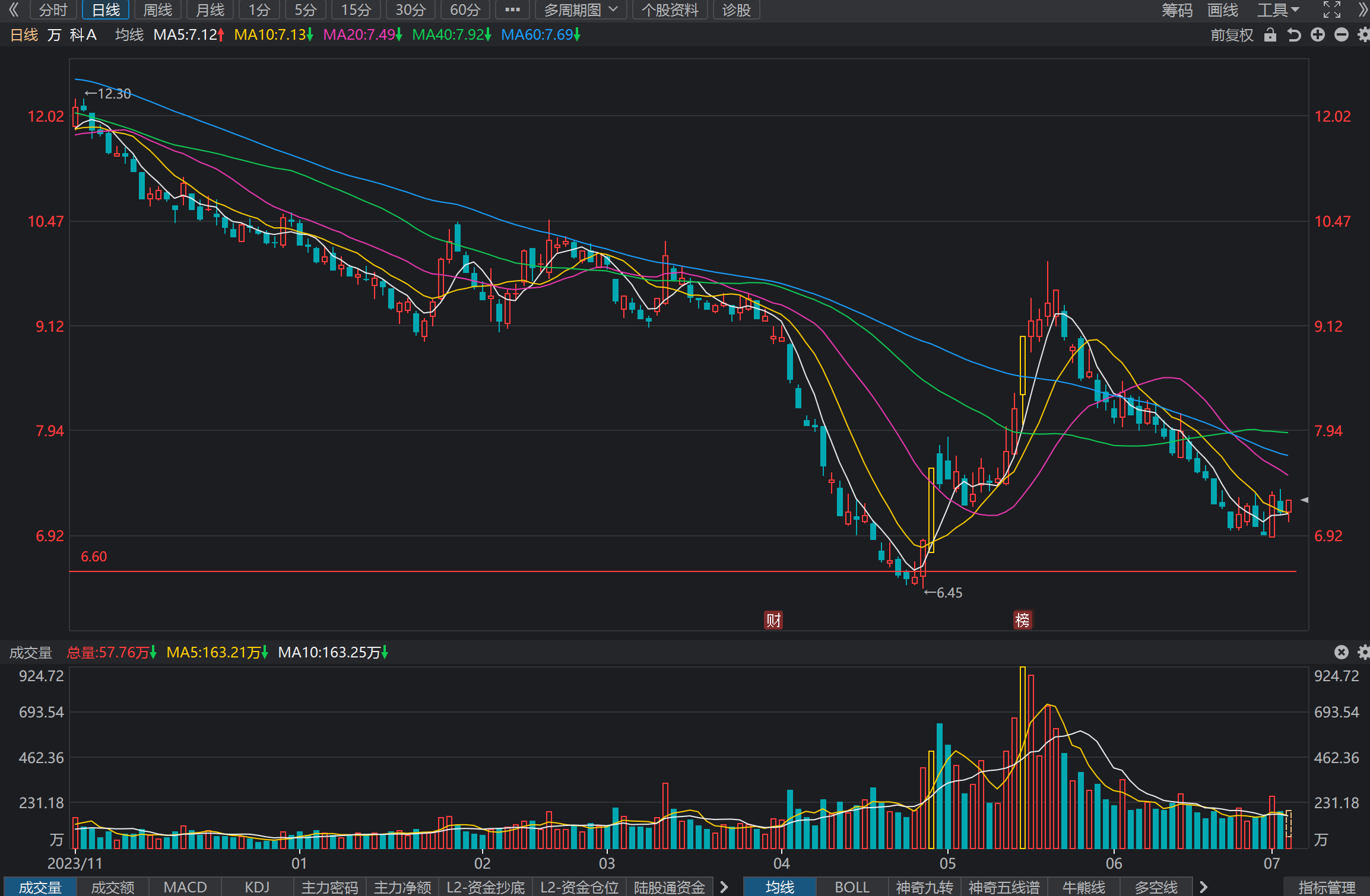Open 个股资料 stock profile
Viewport: 1370px width, 896px height.
670,9
